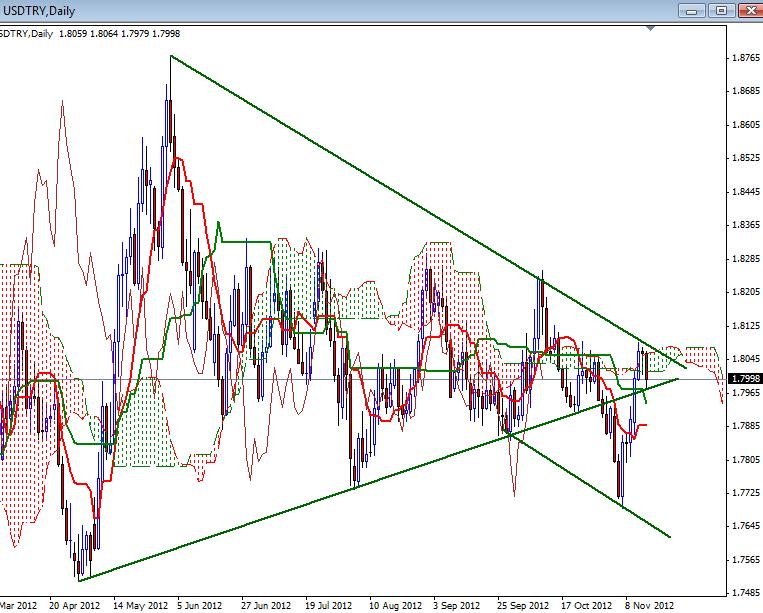Click the 1.7805 price scale label
763x613 pixels.
coord(746,460)
